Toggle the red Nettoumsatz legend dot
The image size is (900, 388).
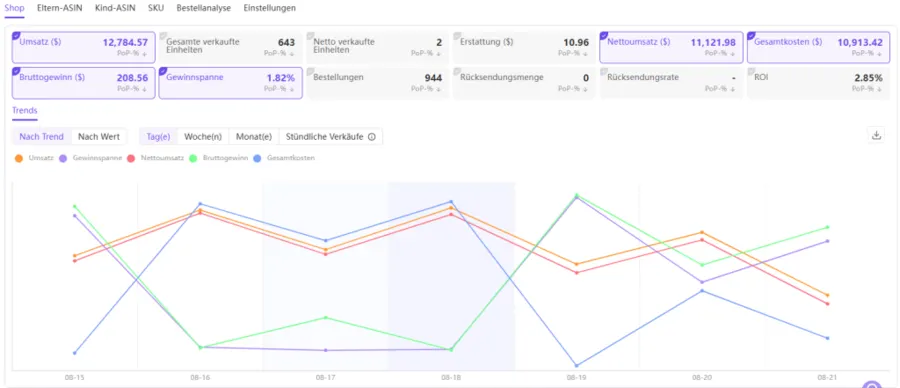pos(131,157)
